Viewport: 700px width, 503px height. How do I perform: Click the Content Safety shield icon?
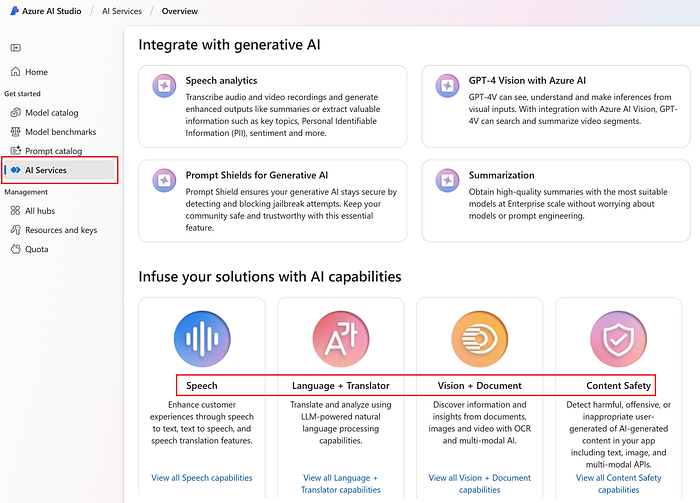[x=618, y=340]
